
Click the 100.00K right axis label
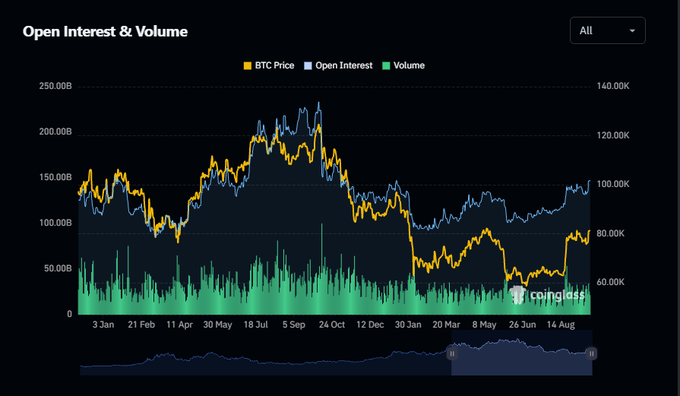click(x=613, y=184)
